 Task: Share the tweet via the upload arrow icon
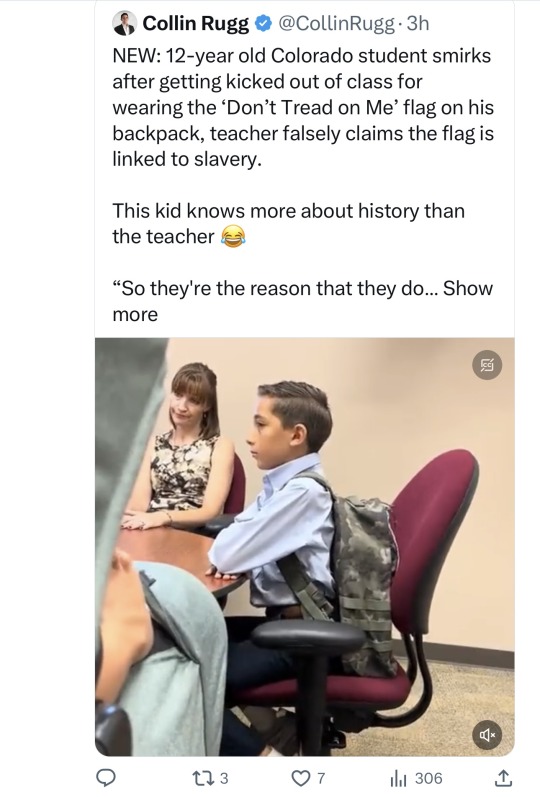pyautogui.click(x=502, y=778)
